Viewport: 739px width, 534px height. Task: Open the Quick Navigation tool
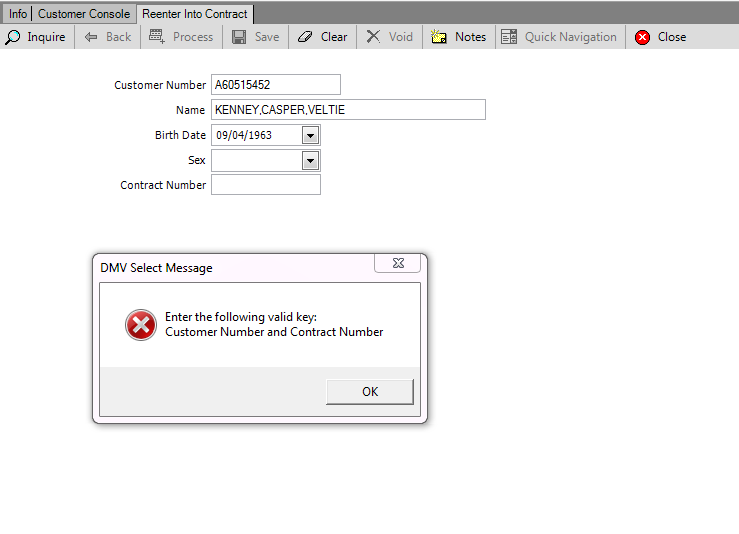point(509,37)
